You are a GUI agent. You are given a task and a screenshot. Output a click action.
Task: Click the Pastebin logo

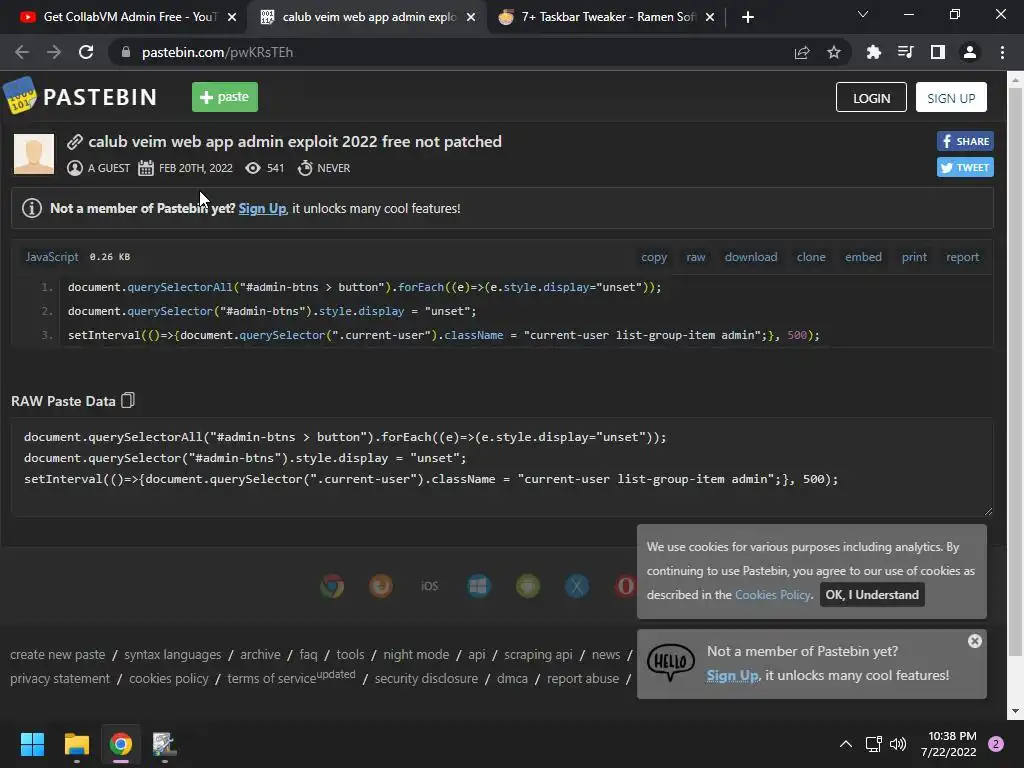tap(81, 97)
